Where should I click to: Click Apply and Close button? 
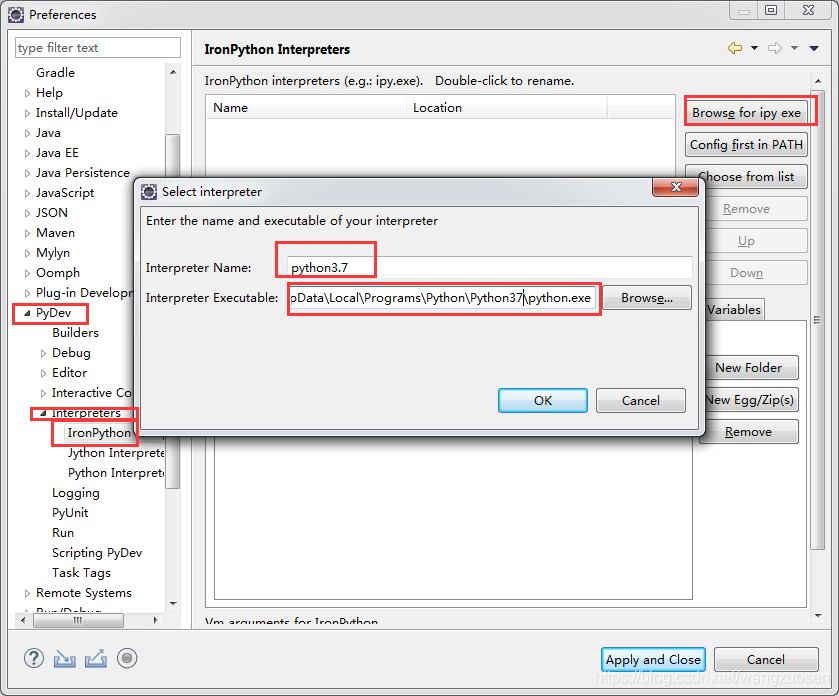point(653,660)
